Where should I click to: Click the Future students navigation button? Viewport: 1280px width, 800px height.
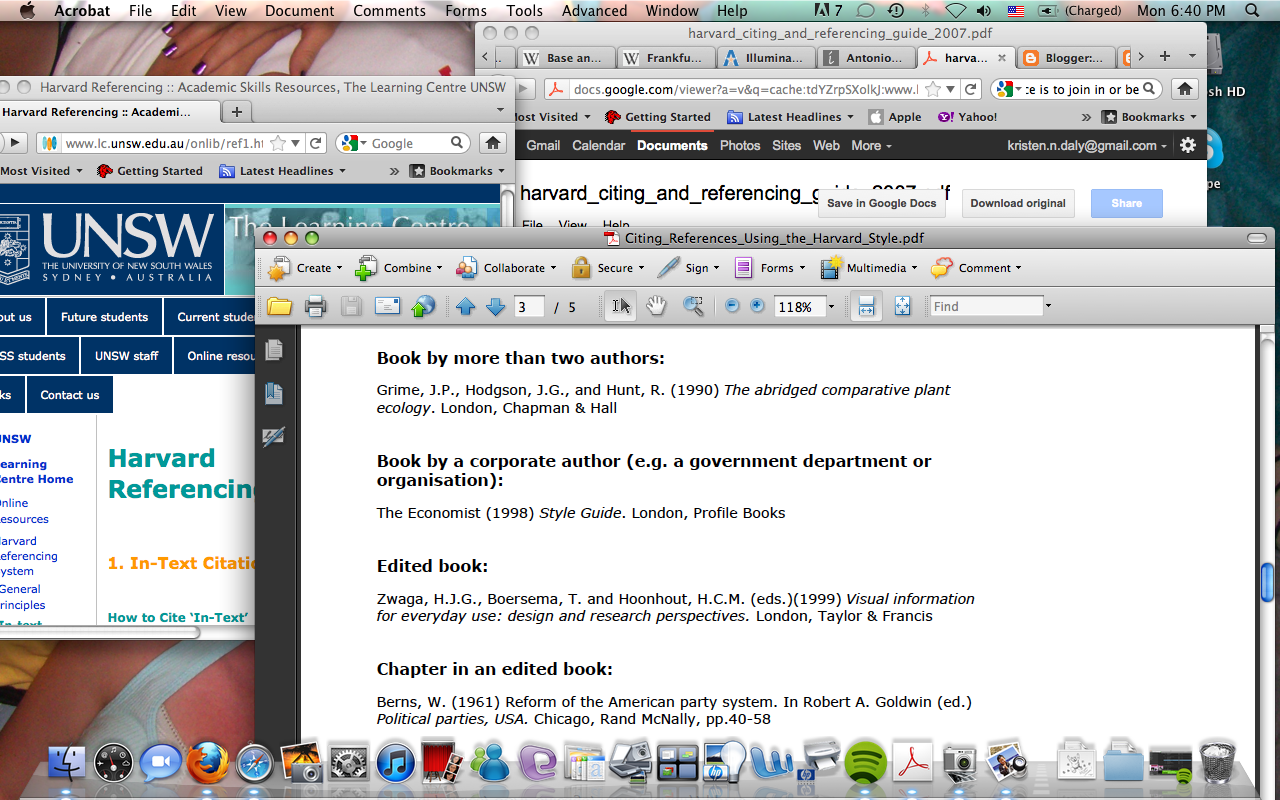[x=104, y=317]
